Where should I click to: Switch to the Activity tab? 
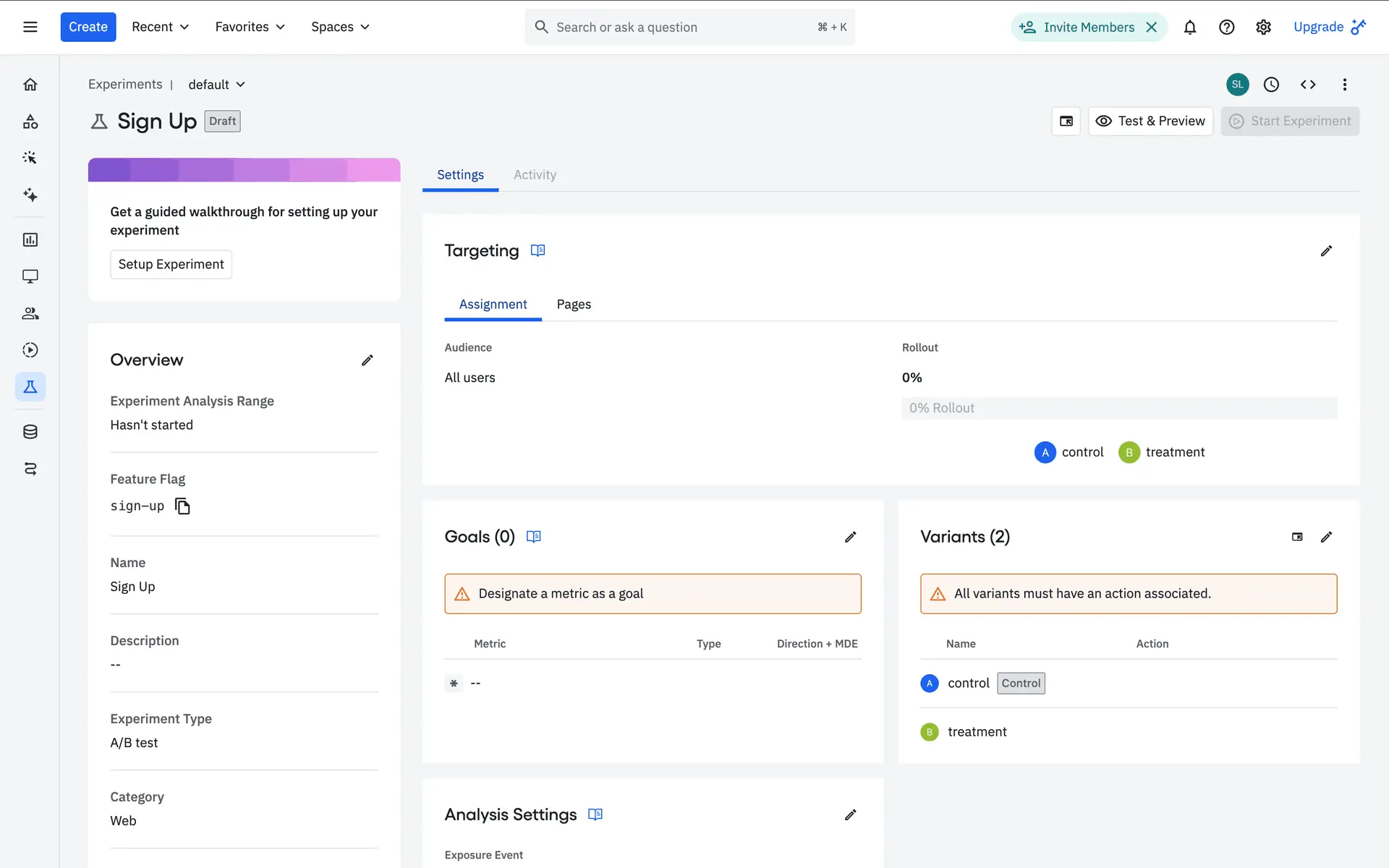click(535, 175)
